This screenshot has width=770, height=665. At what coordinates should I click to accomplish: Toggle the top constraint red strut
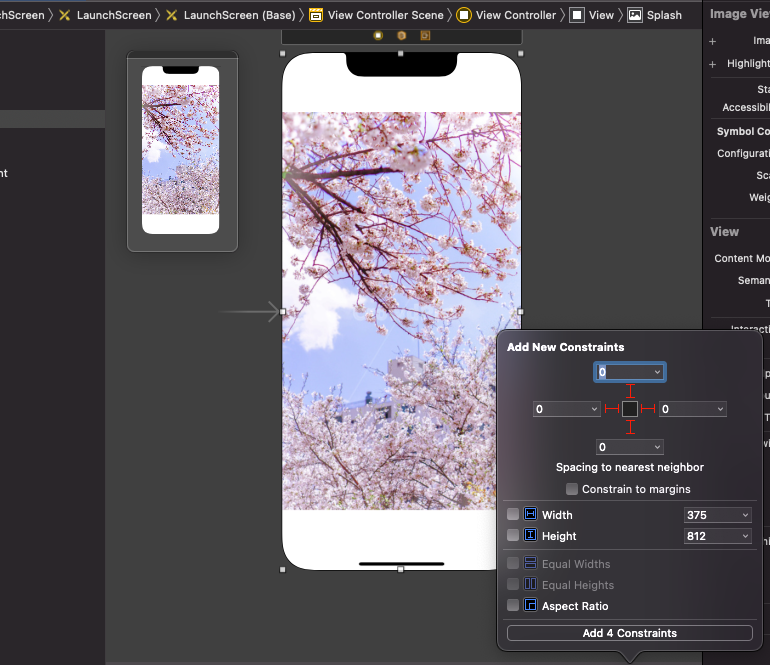pos(631,391)
